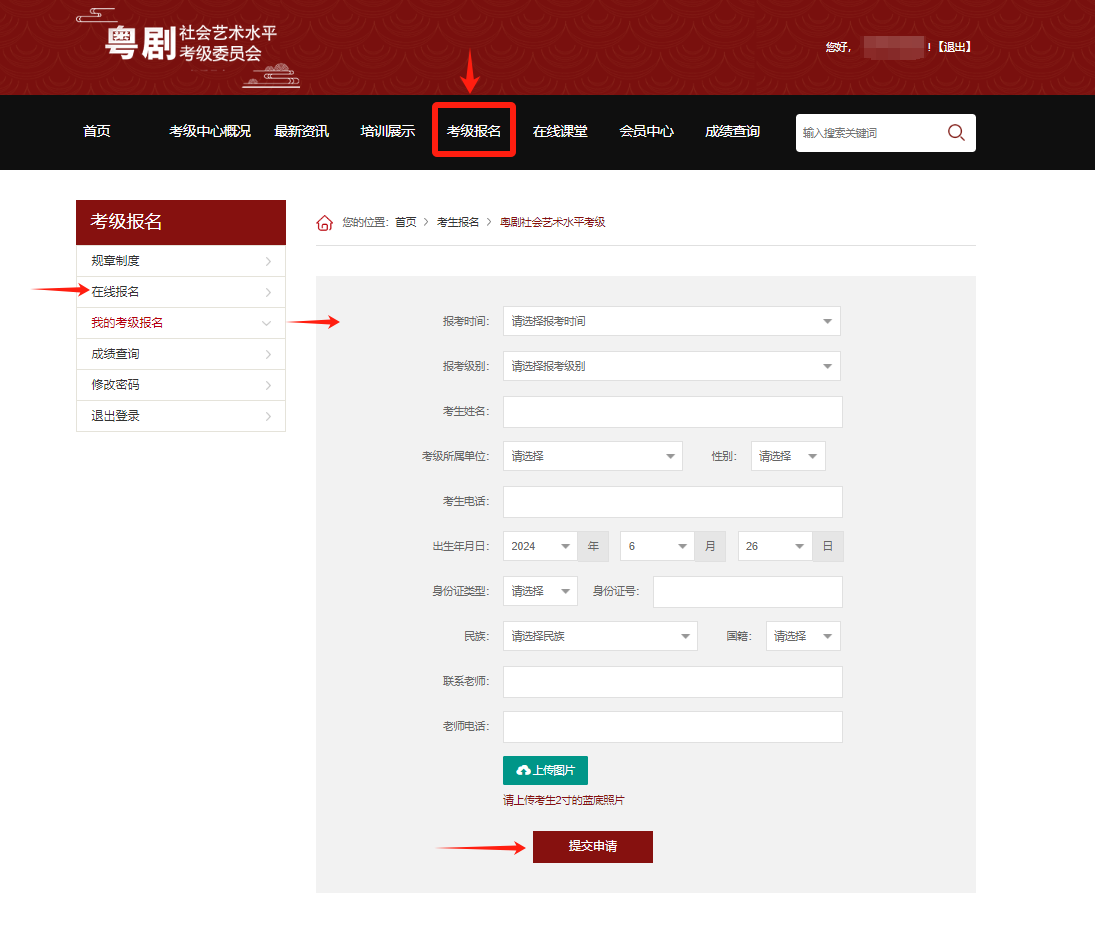Viewport: 1095px width, 936px height.
Task: Open 最新资讯 in navigation bar
Action: 301,131
